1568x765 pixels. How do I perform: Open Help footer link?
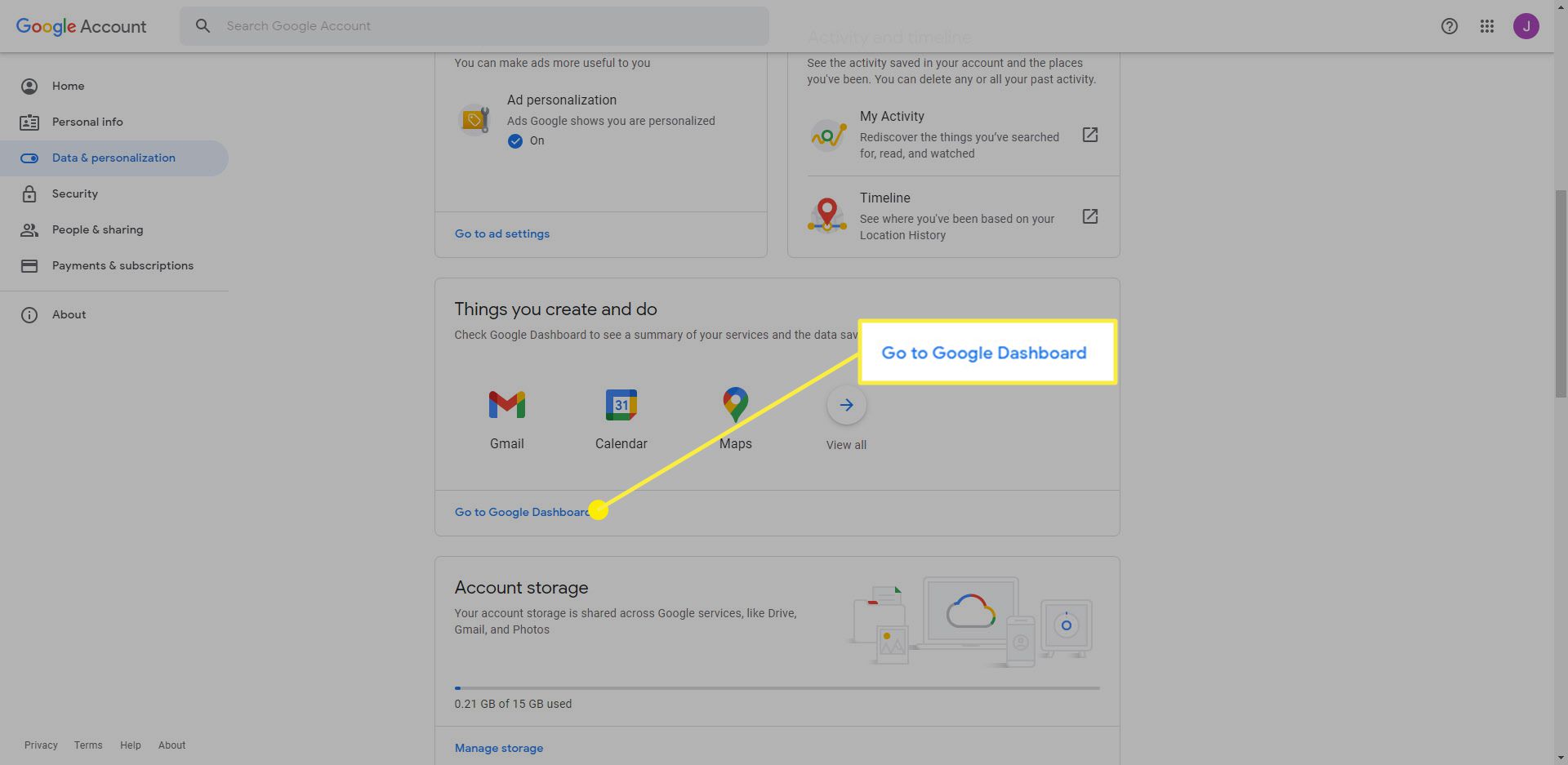pyautogui.click(x=131, y=745)
